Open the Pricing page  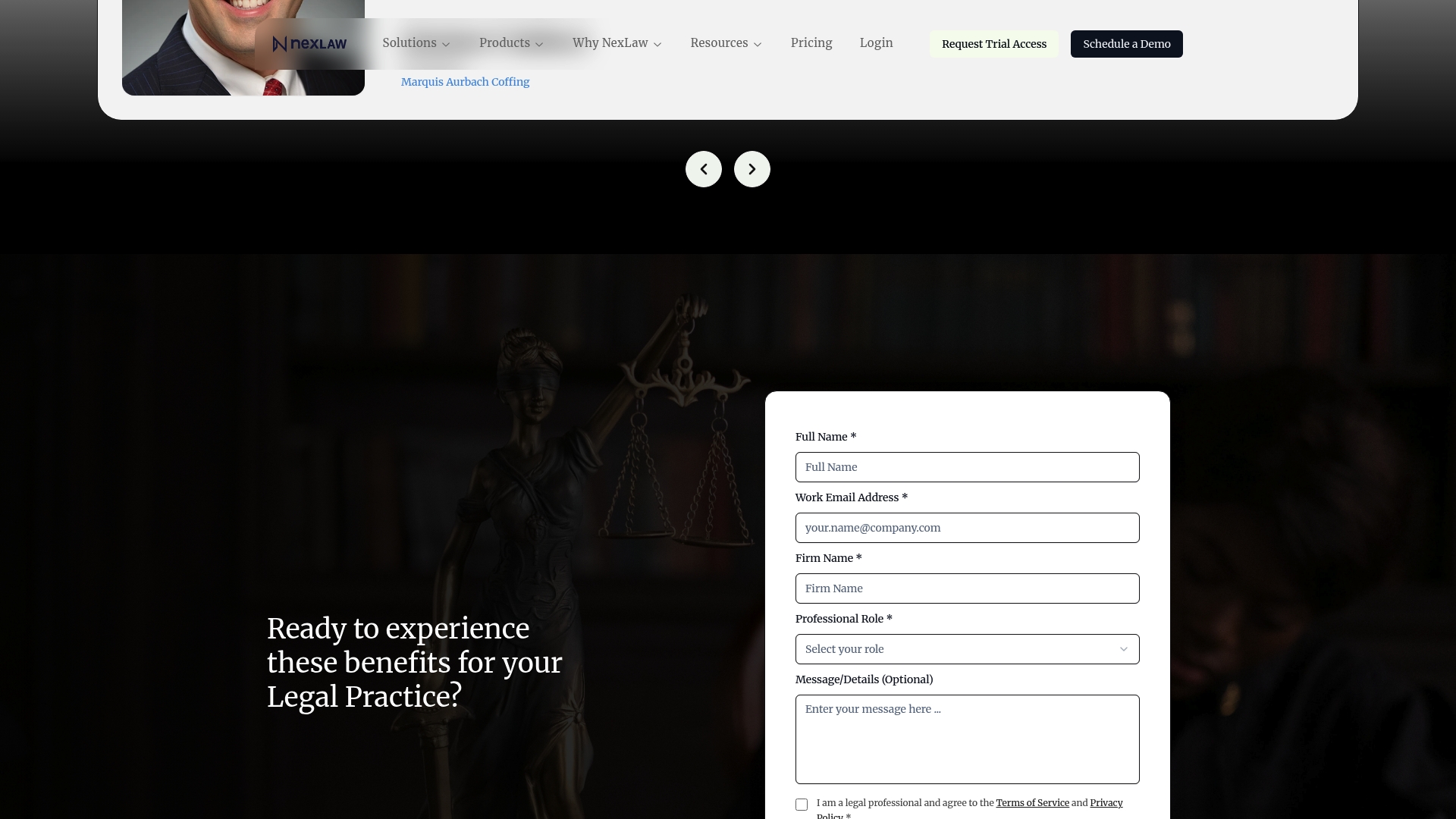(811, 43)
